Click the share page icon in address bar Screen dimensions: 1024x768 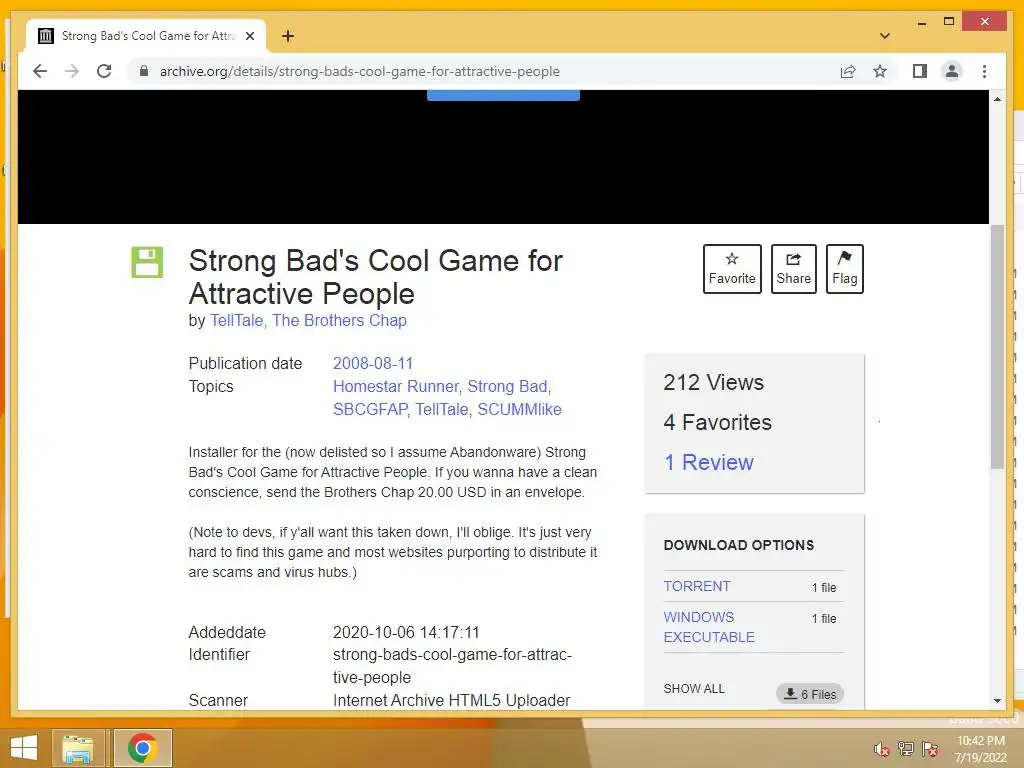[848, 71]
